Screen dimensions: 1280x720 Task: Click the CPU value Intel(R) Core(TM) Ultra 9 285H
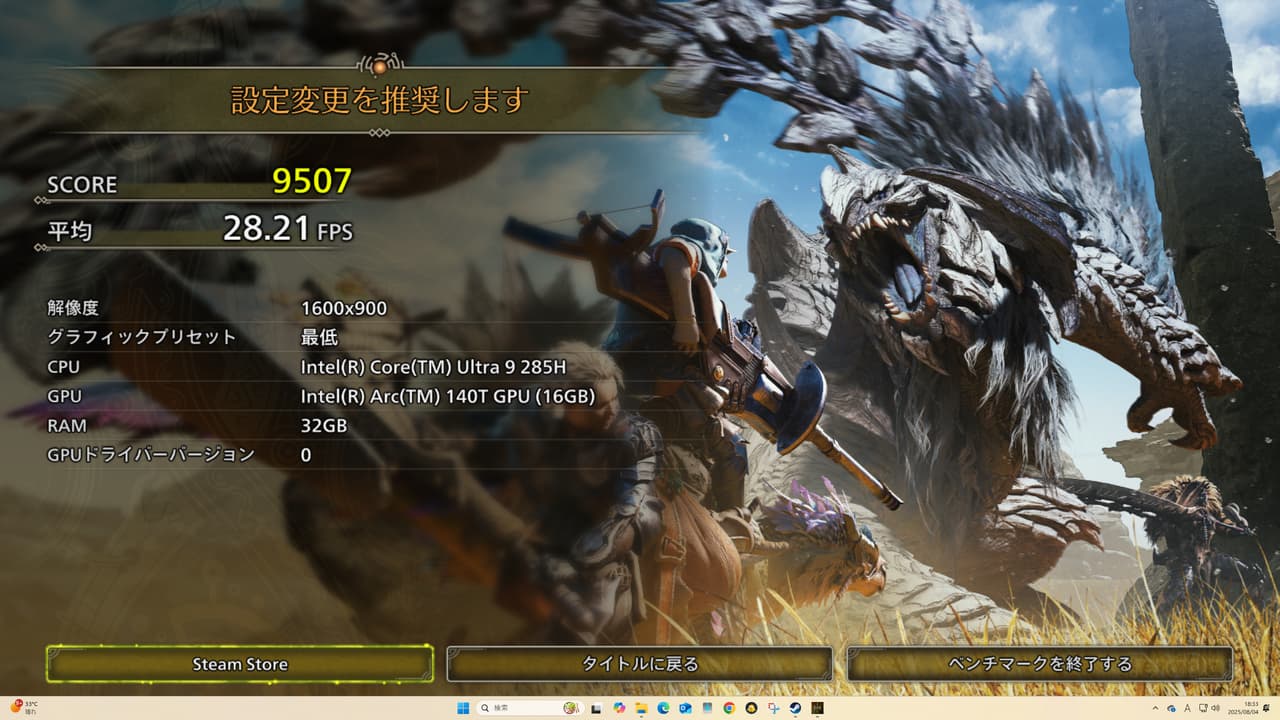point(433,367)
